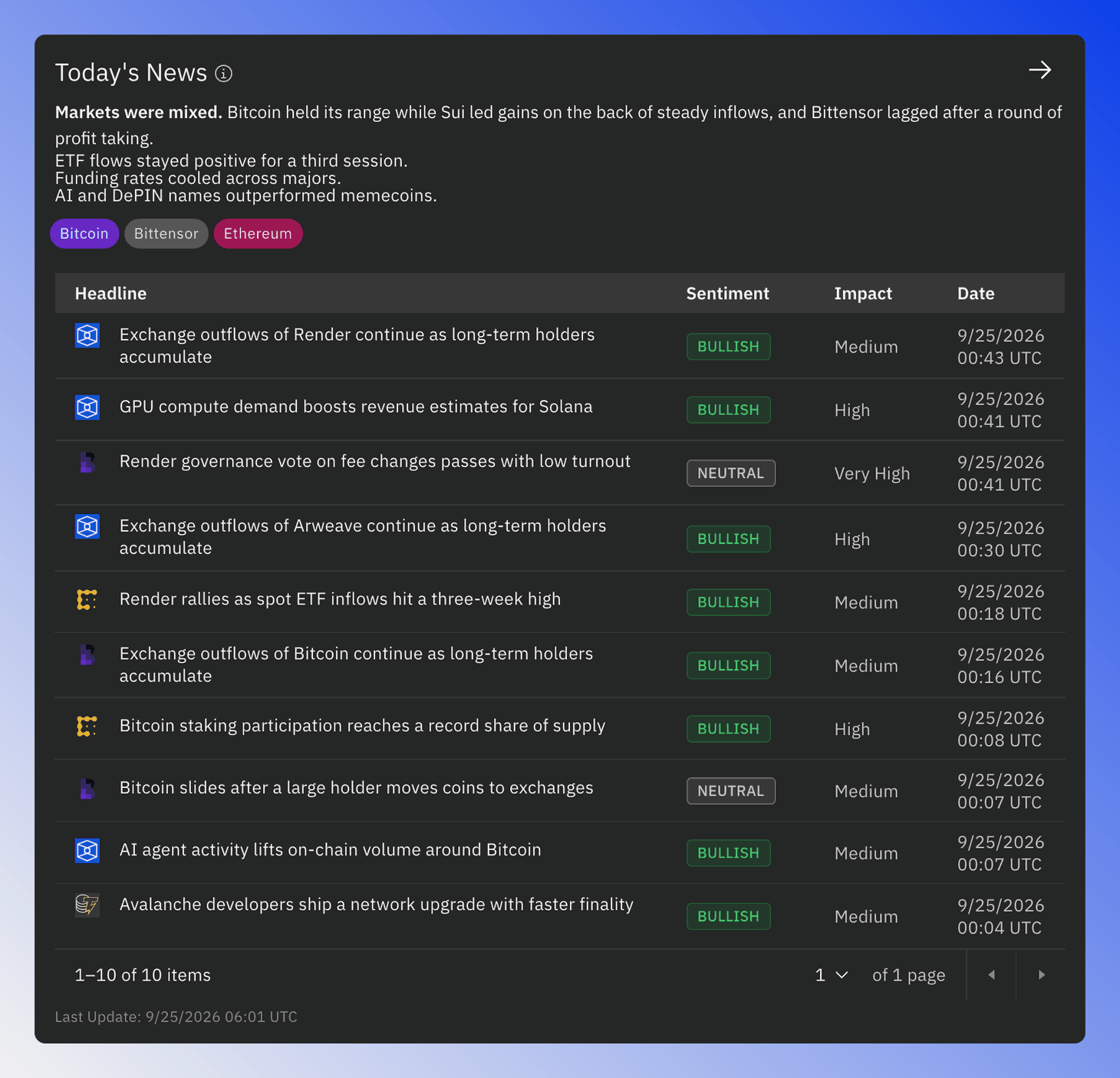Sort by Impact column header

tap(863, 293)
